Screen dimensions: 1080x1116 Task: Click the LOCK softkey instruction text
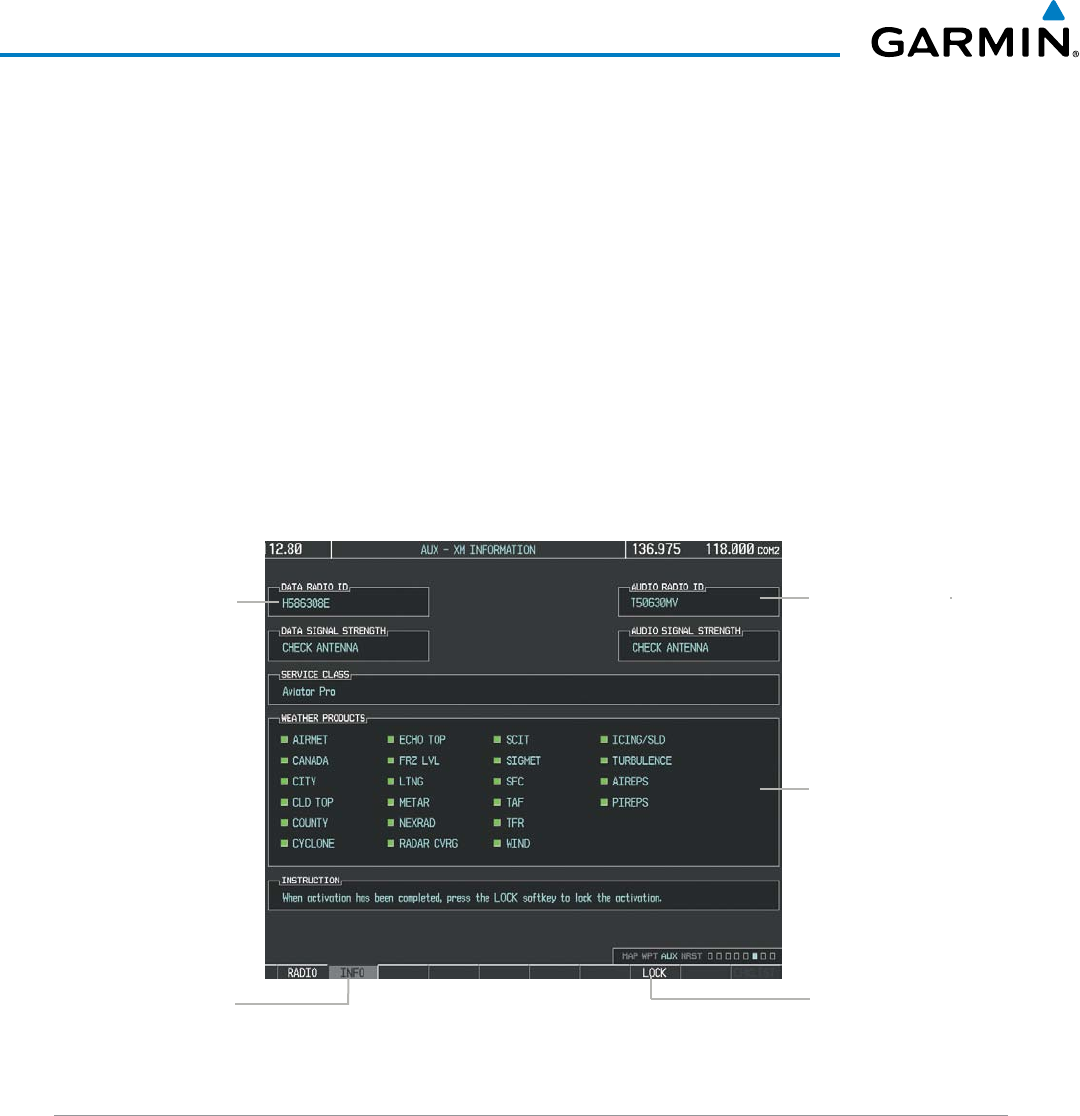pyautogui.click(x=471, y=897)
